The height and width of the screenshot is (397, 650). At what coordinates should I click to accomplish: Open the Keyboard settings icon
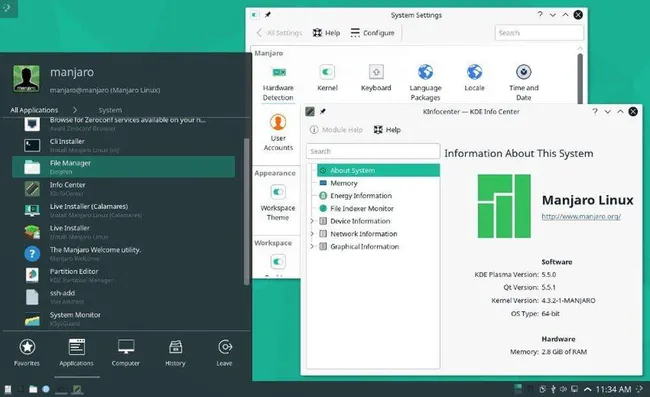point(376,78)
